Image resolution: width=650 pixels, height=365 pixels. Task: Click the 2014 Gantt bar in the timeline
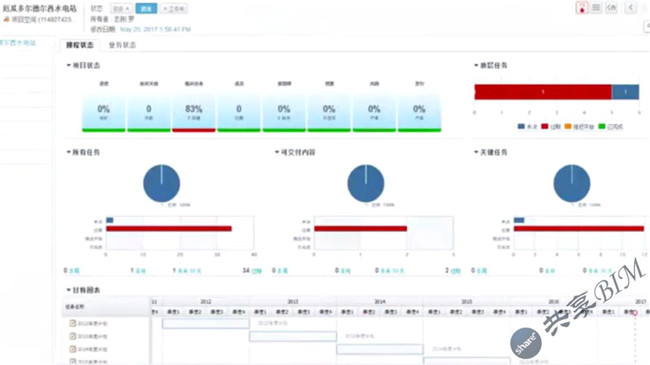[x=380, y=349]
